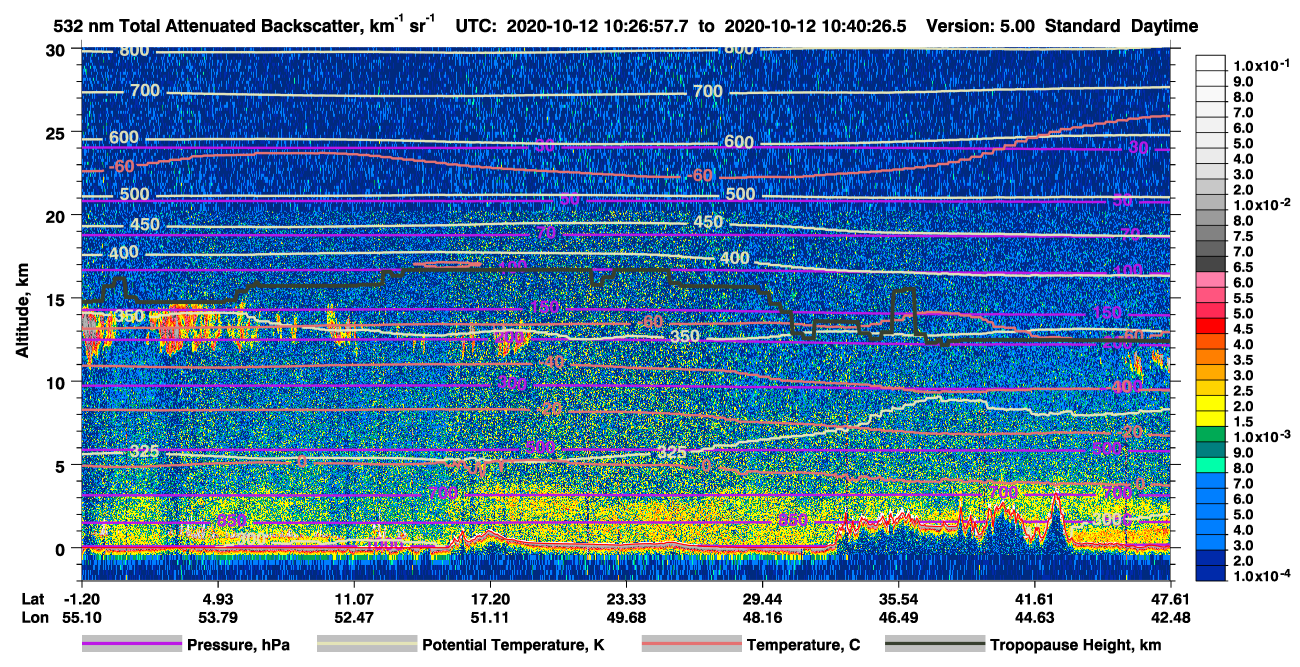This screenshot has height=667, width=1300.
Task: Click the longitude value '52.47'
Action: [x=354, y=618]
